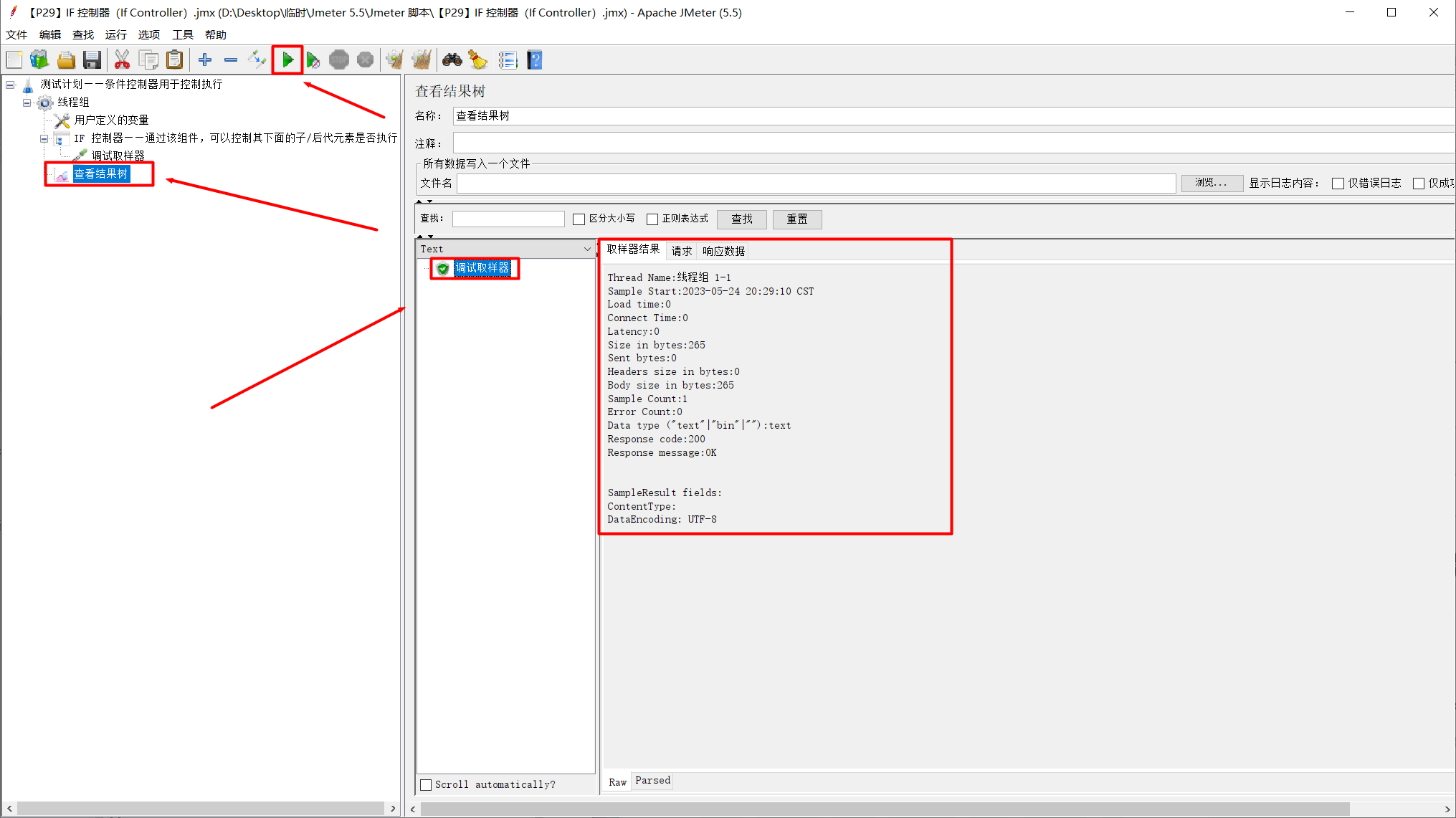Screen dimensions: 1456x818
Task: Open the 工具 menu
Action: (x=183, y=34)
